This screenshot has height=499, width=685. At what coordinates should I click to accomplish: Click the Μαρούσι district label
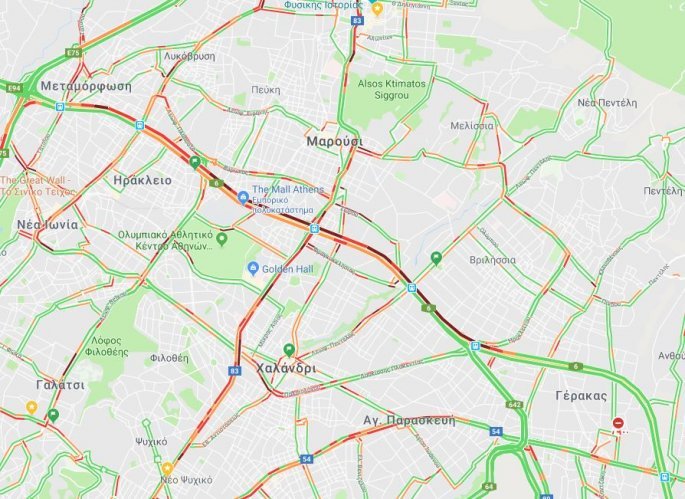pyautogui.click(x=335, y=142)
